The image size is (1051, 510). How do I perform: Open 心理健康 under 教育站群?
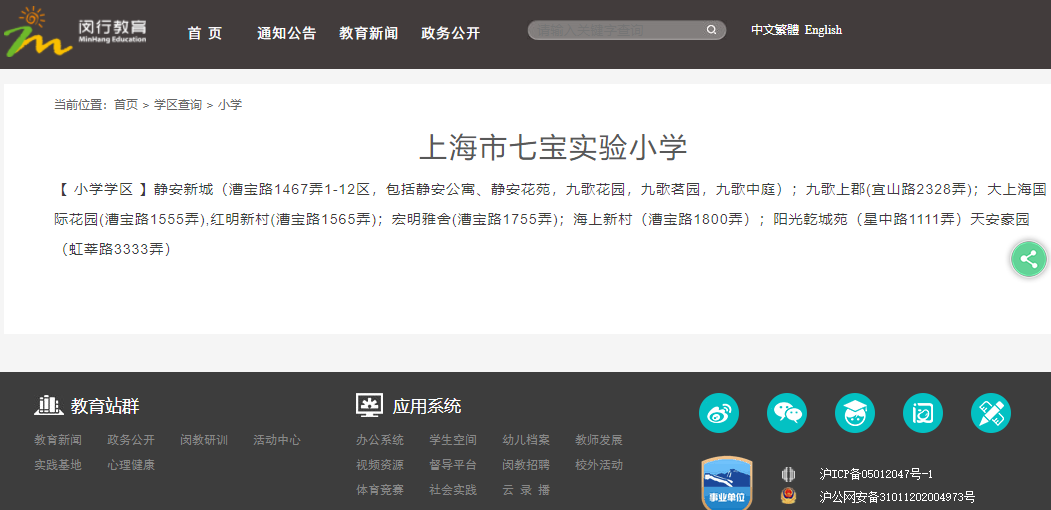pyautogui.click(x=131, y=465)
